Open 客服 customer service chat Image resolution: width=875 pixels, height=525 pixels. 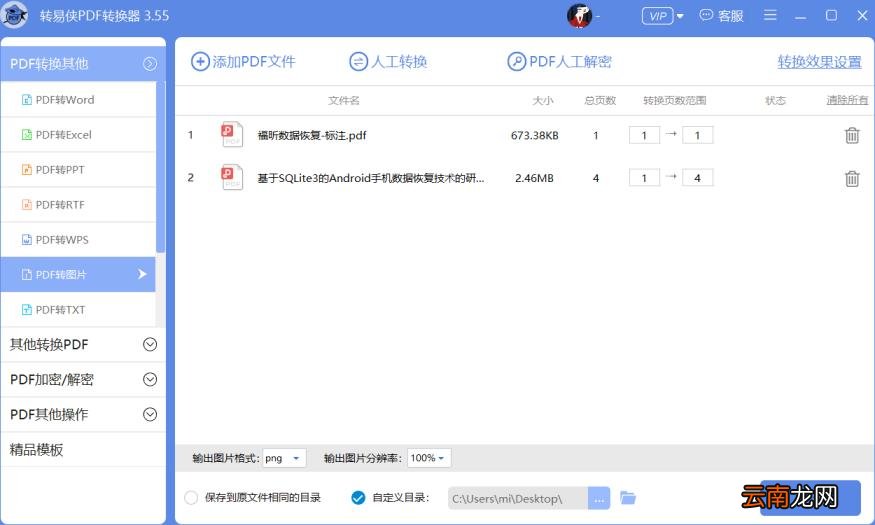pyautogui.click(x=722, y=16)
